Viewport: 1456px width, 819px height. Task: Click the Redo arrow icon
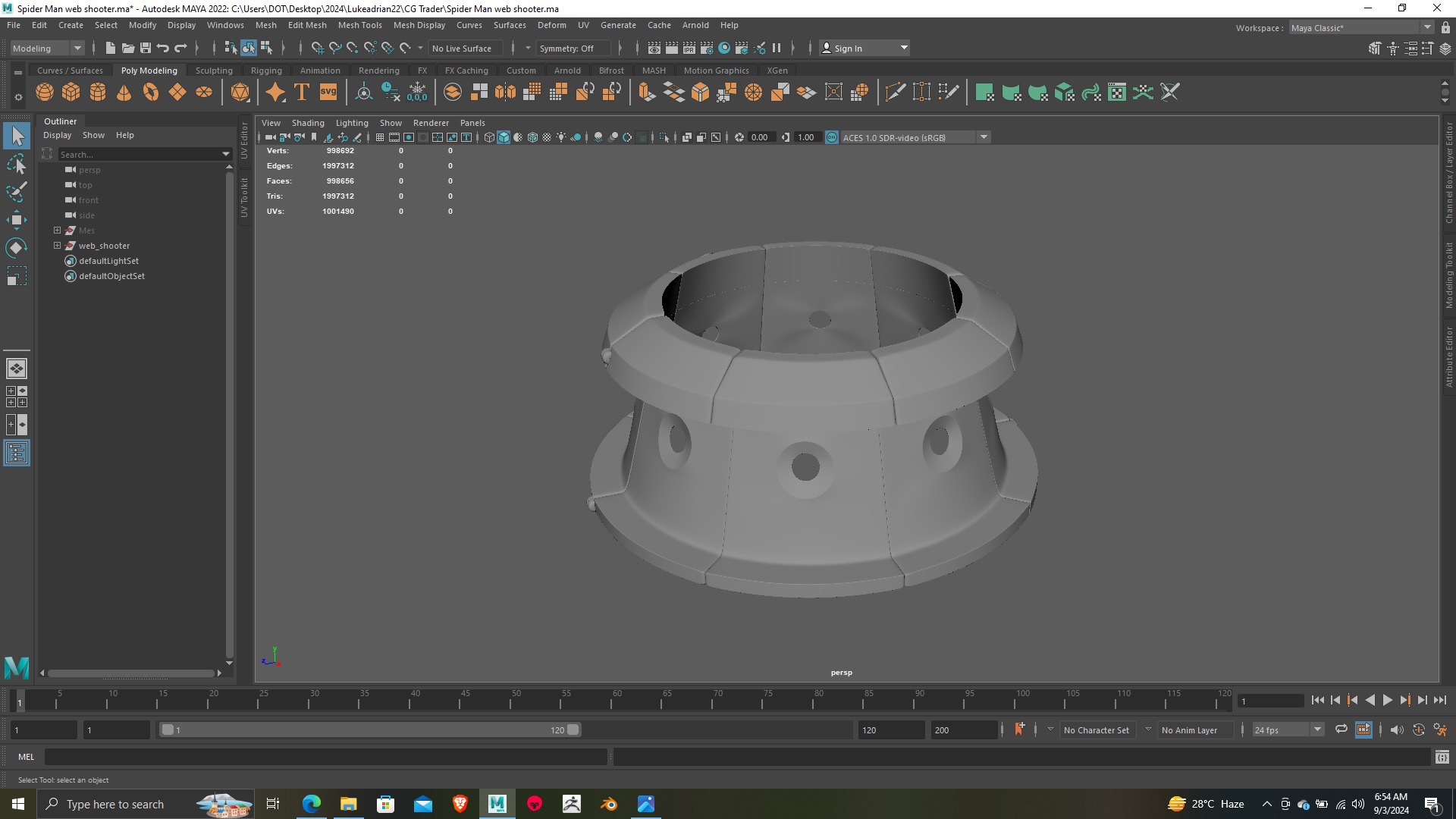180,48
